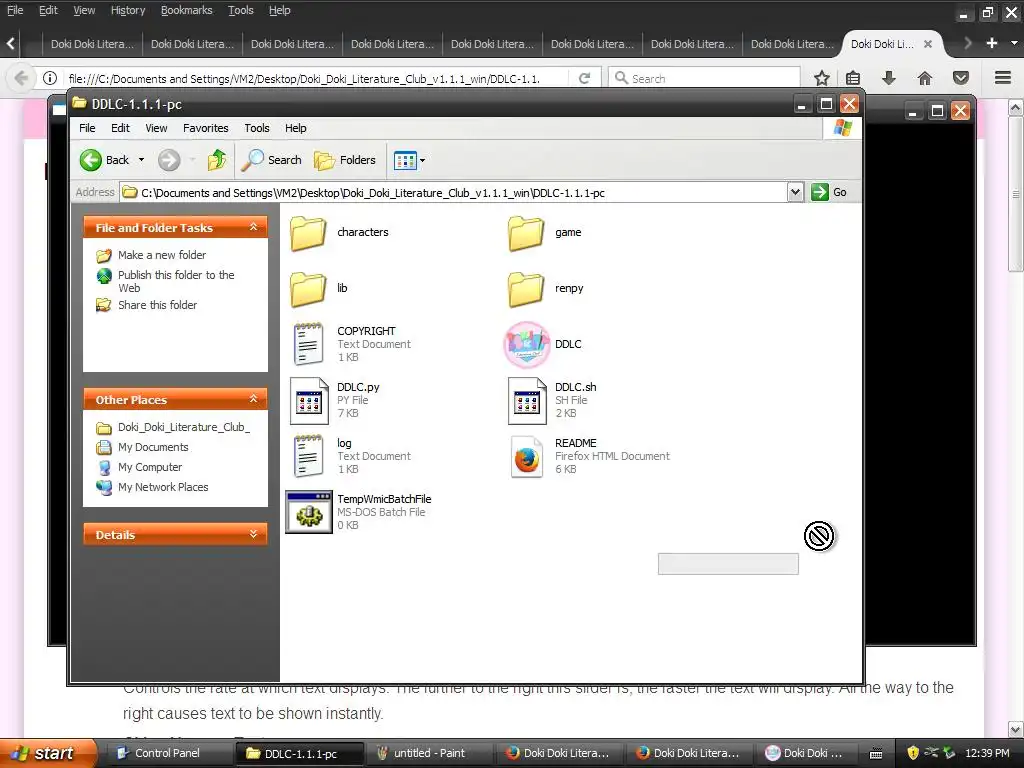1024x768 pixels.
Task: Click the Explorer Back button
Action: point(104,160)
